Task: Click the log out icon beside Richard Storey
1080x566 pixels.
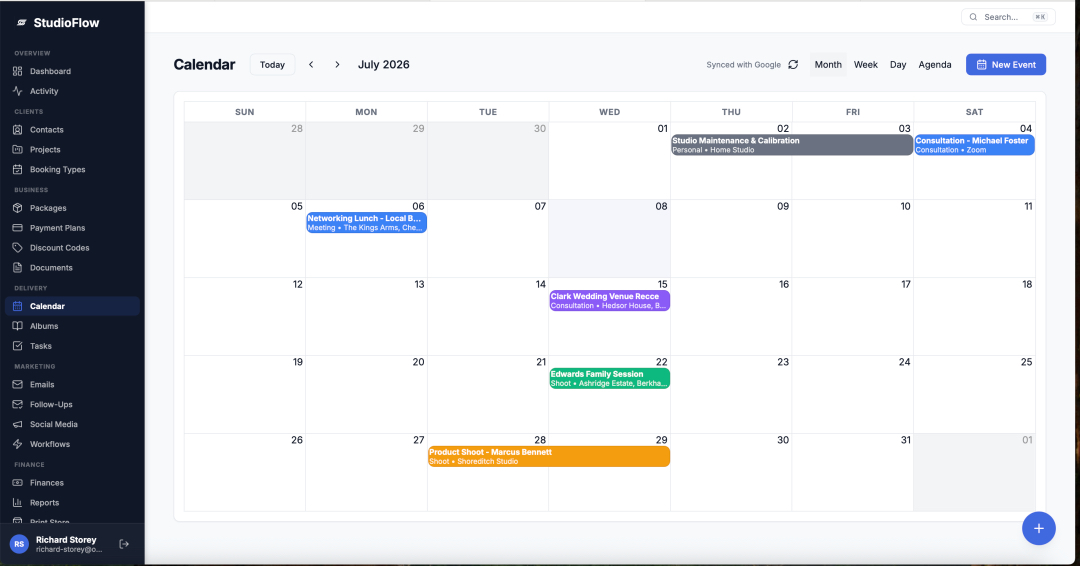Action: (x=124, y=544)
